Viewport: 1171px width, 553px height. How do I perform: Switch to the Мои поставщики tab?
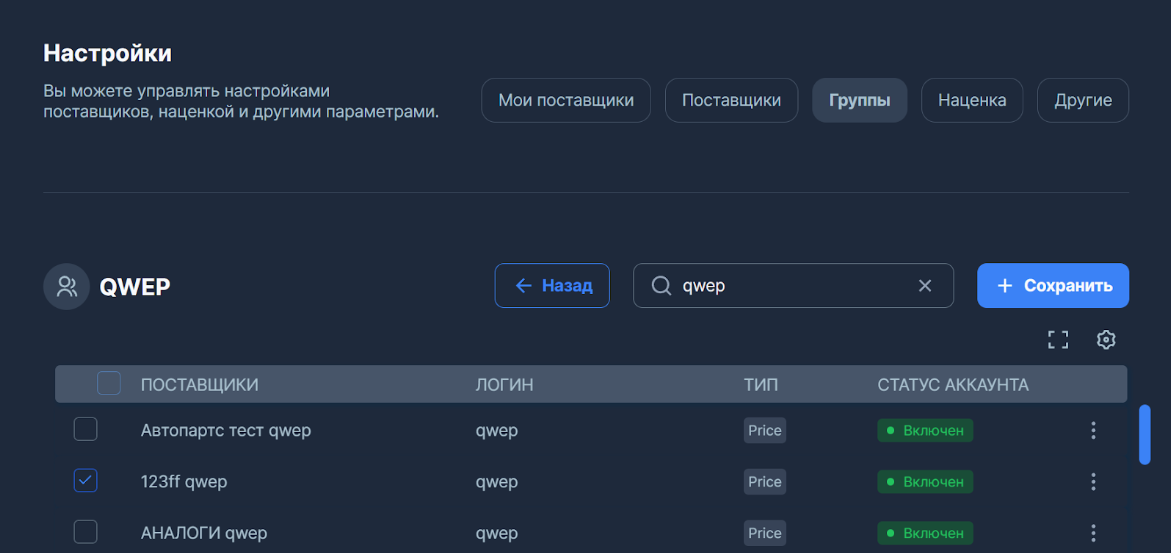coord(566,100)
